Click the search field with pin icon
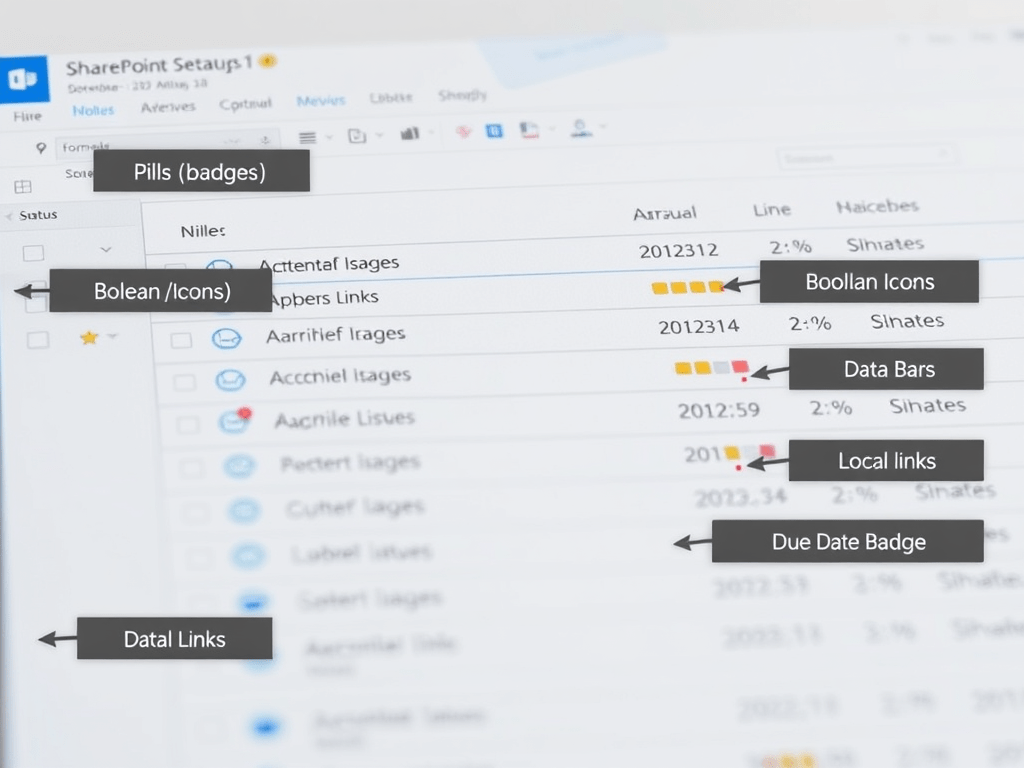The height and width of the screenshot is (768, 1024). pyautogui.click(x=150, y=145)
